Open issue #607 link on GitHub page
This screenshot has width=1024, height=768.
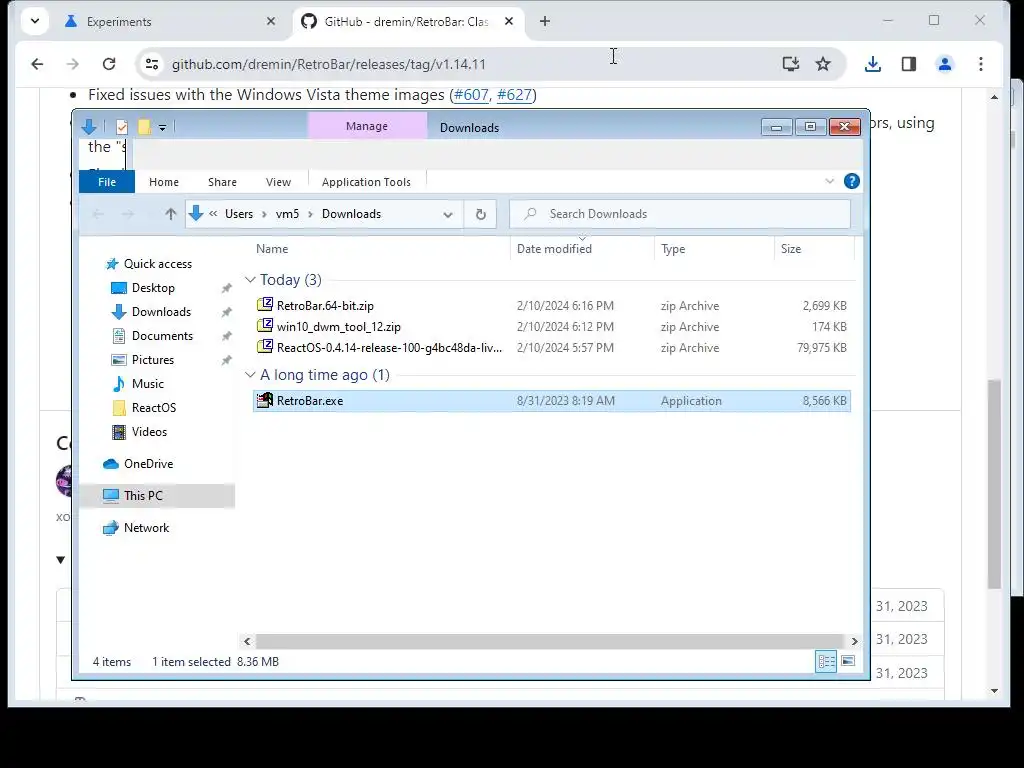(x=471, y=95)
